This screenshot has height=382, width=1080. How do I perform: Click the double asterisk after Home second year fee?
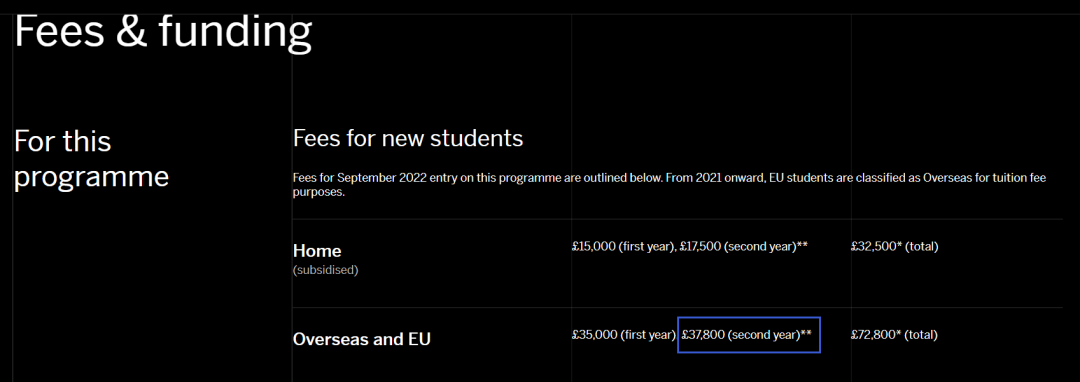coord(802,246)
